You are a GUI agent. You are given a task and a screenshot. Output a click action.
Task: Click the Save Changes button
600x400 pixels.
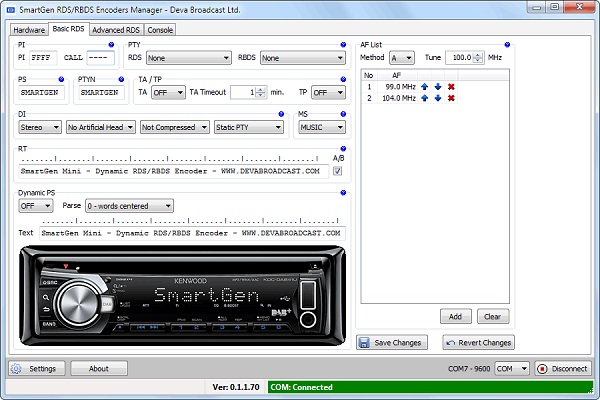click(x=392, y=343)
